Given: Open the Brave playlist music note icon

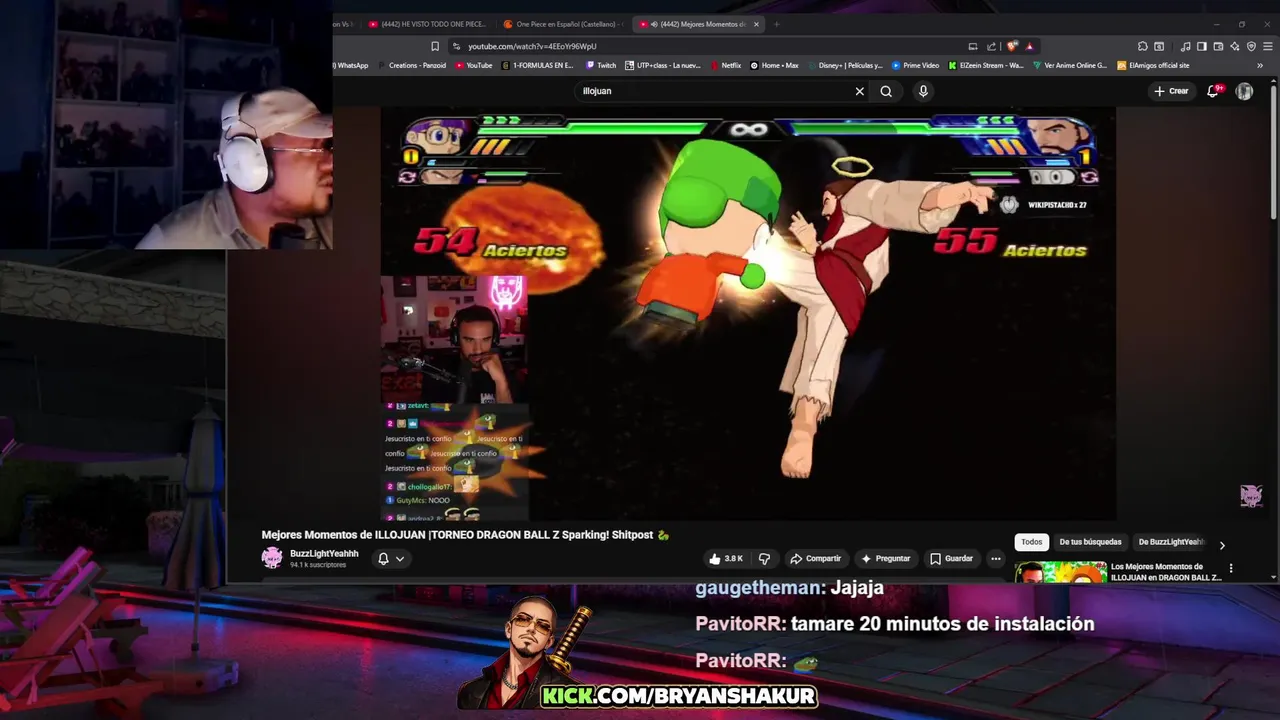Looking at the screenshot, I should click(1186, 46).
